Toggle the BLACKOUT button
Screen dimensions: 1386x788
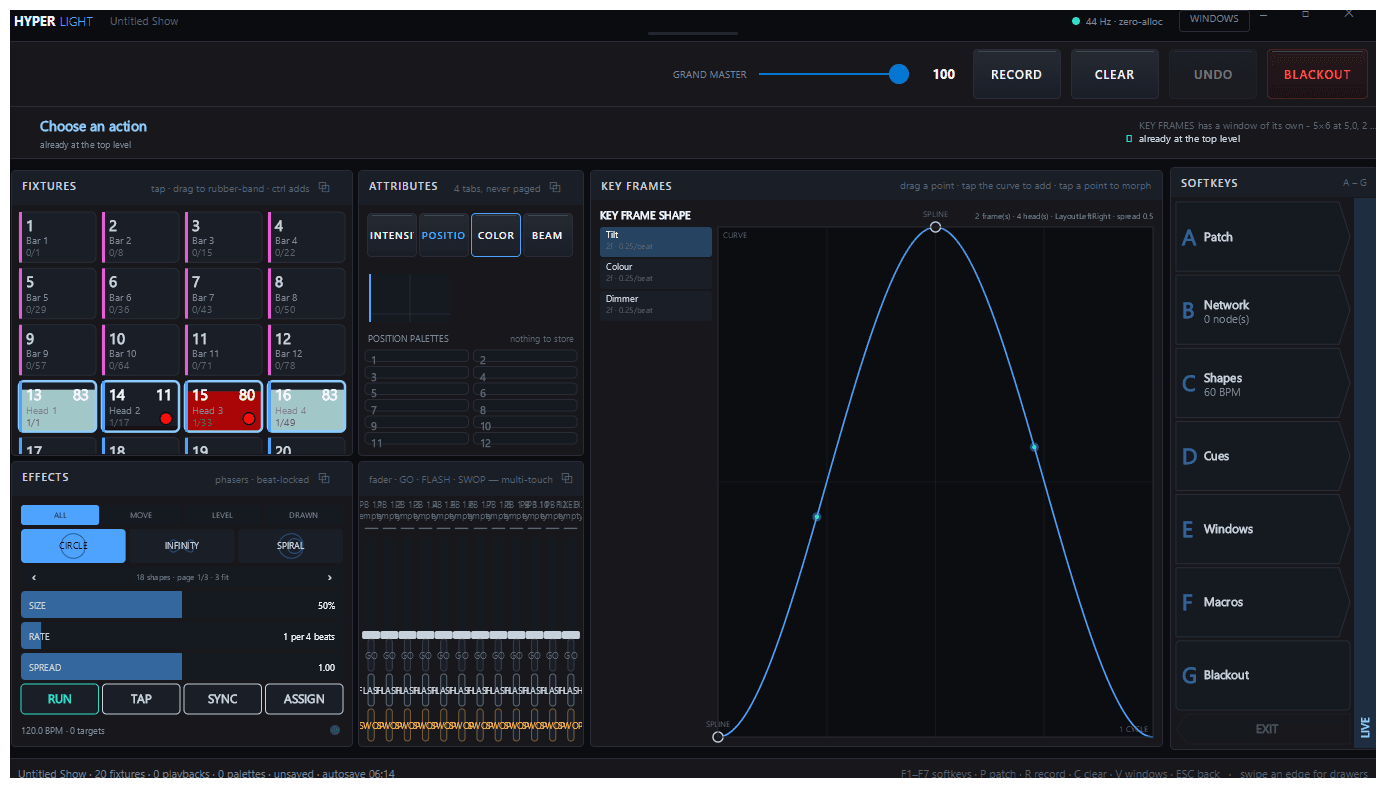1317,75
